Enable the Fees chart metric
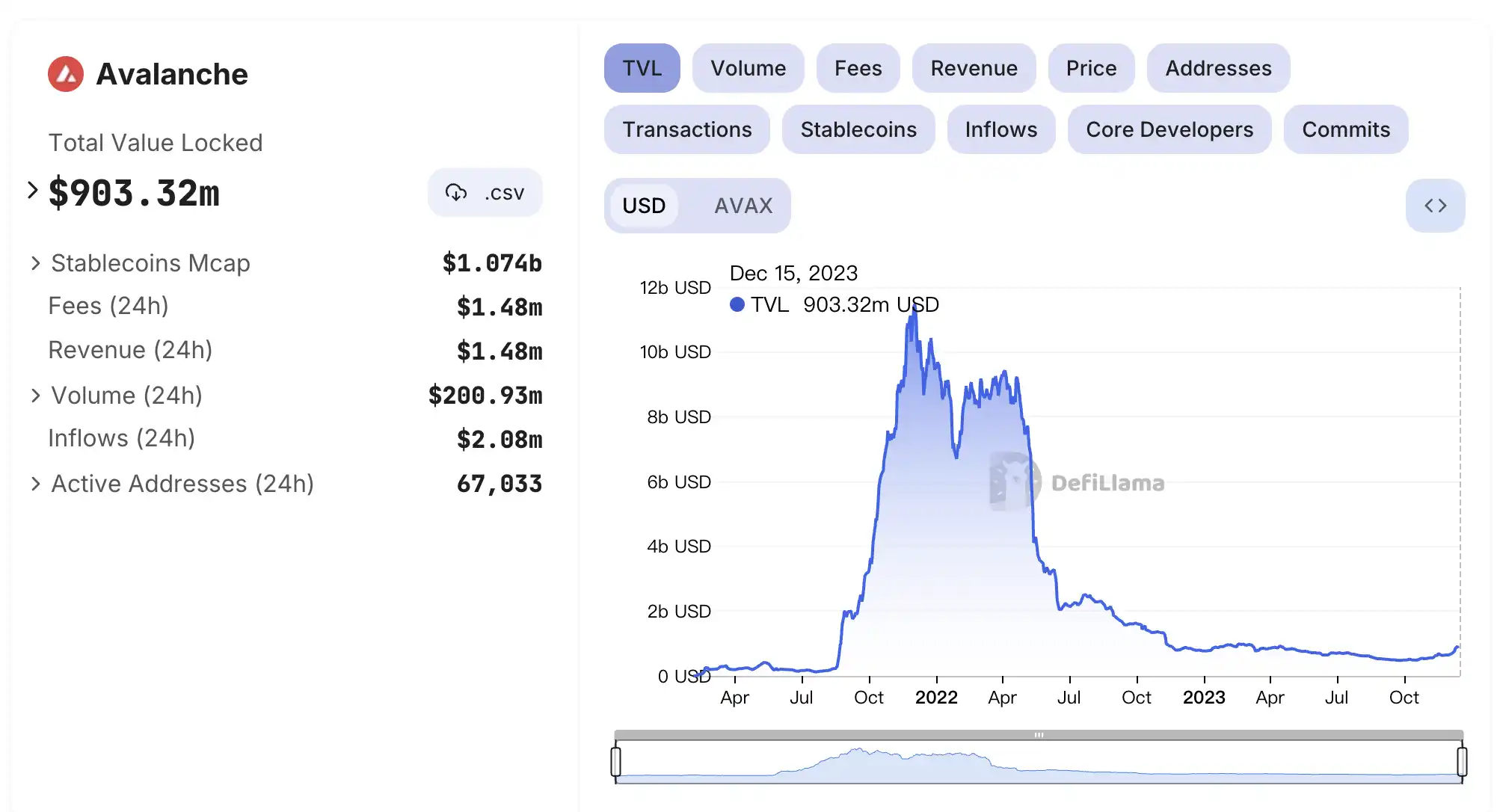Screen dimensions: 1497x812 (x=858, y=68)
